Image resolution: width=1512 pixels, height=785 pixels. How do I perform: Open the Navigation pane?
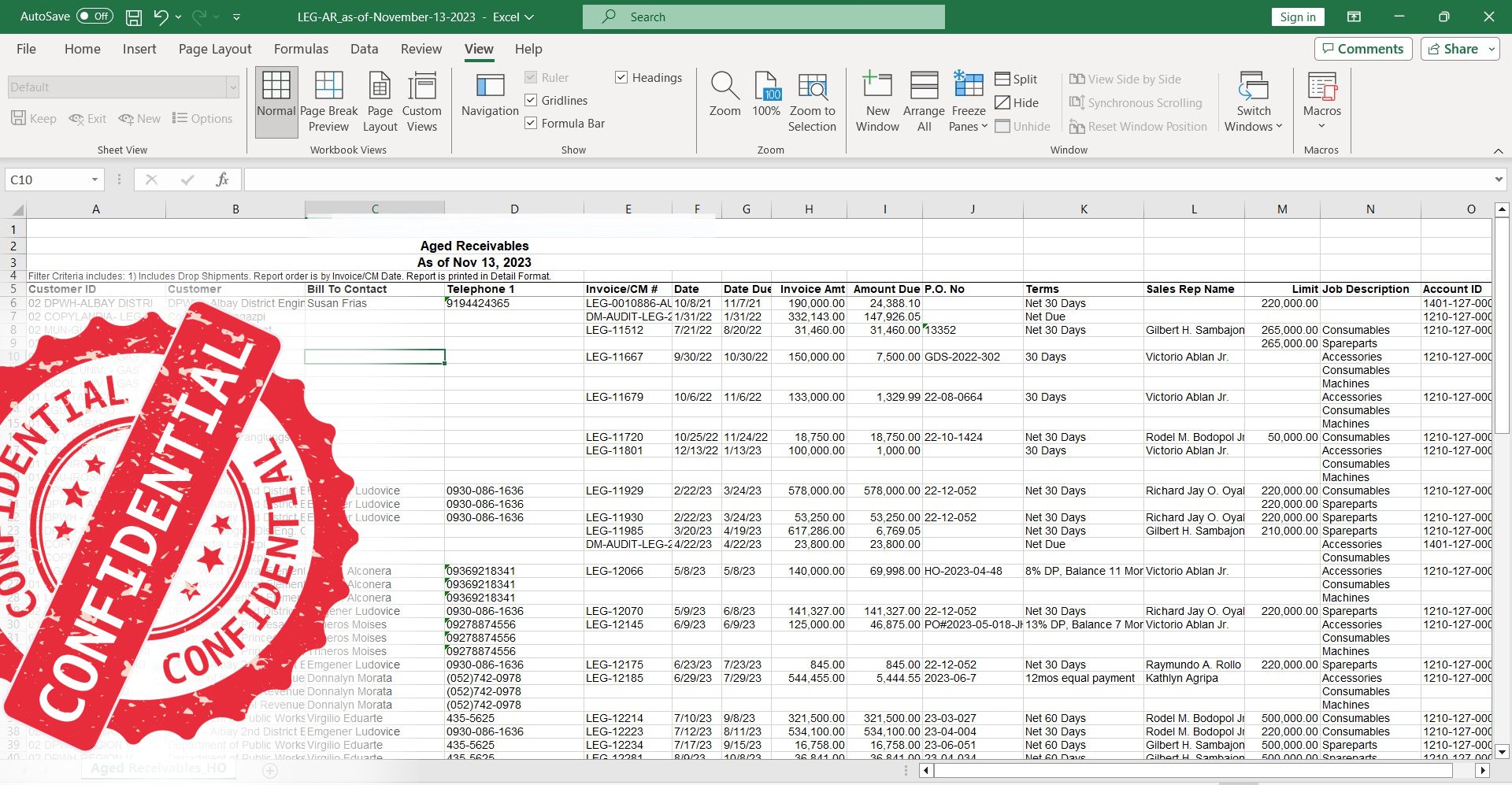click(490, 94)
